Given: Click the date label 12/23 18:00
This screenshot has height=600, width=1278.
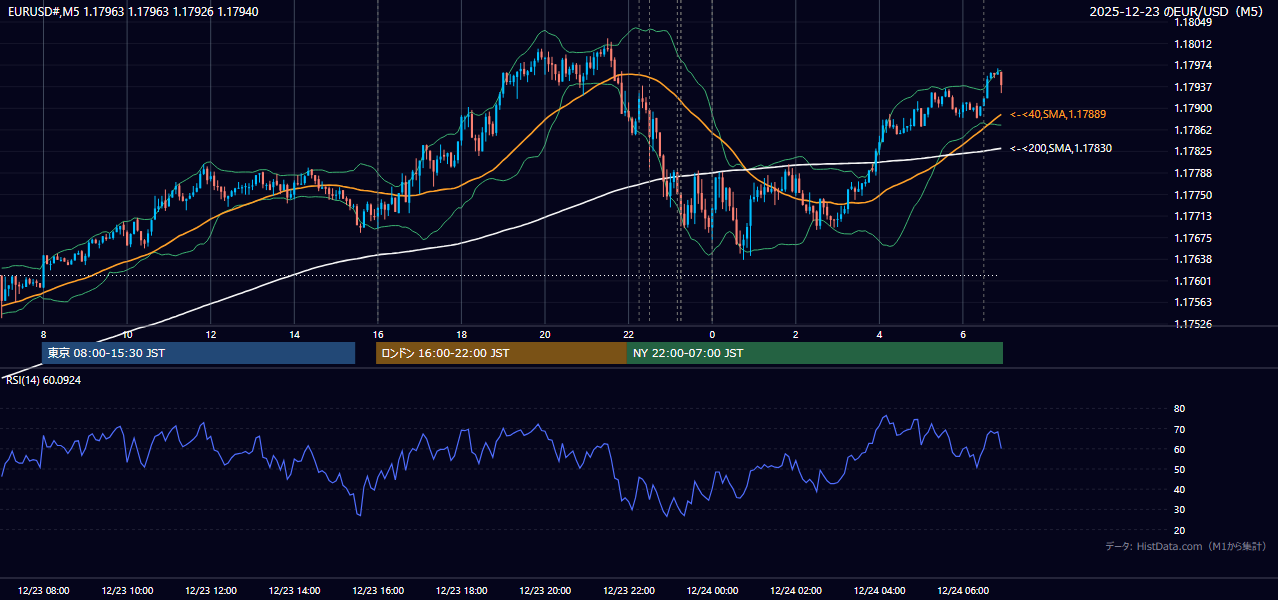Looking at the screenshot, I should click(462, 591).
